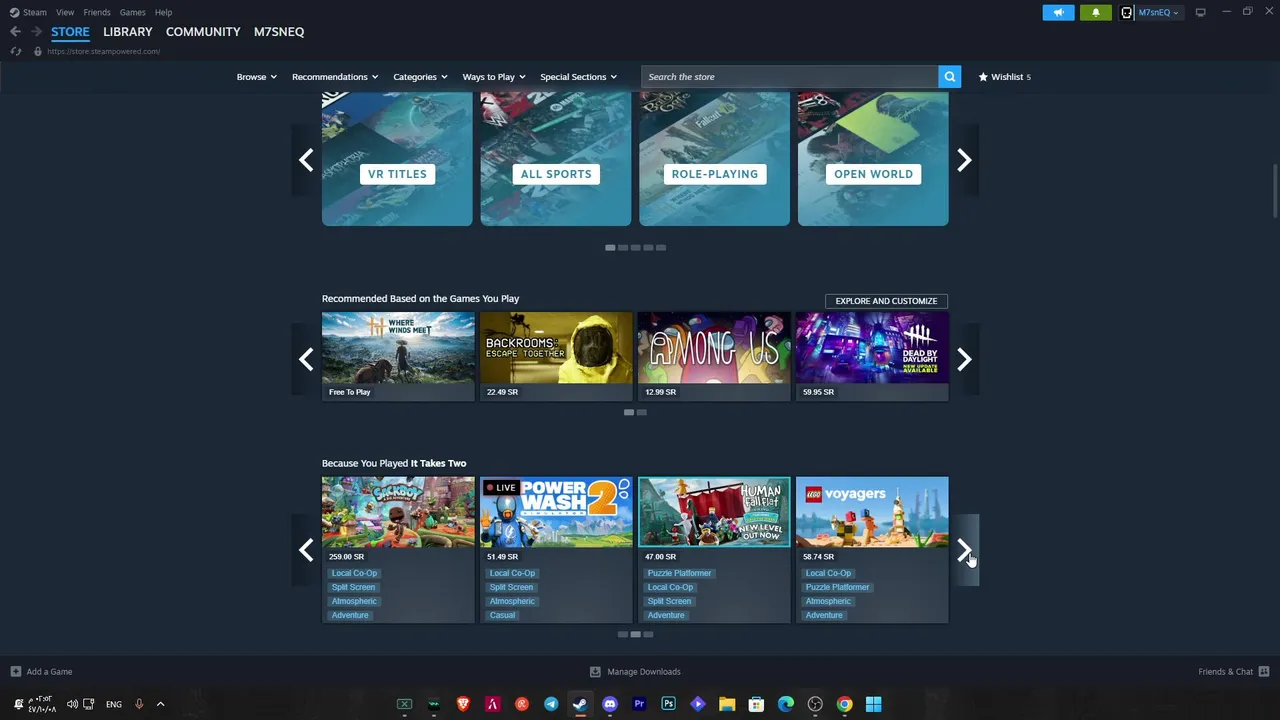This screenshot has height=720, width=1280.
Task: Switch to the LIBRARY tab
Action: click(128, 32)
